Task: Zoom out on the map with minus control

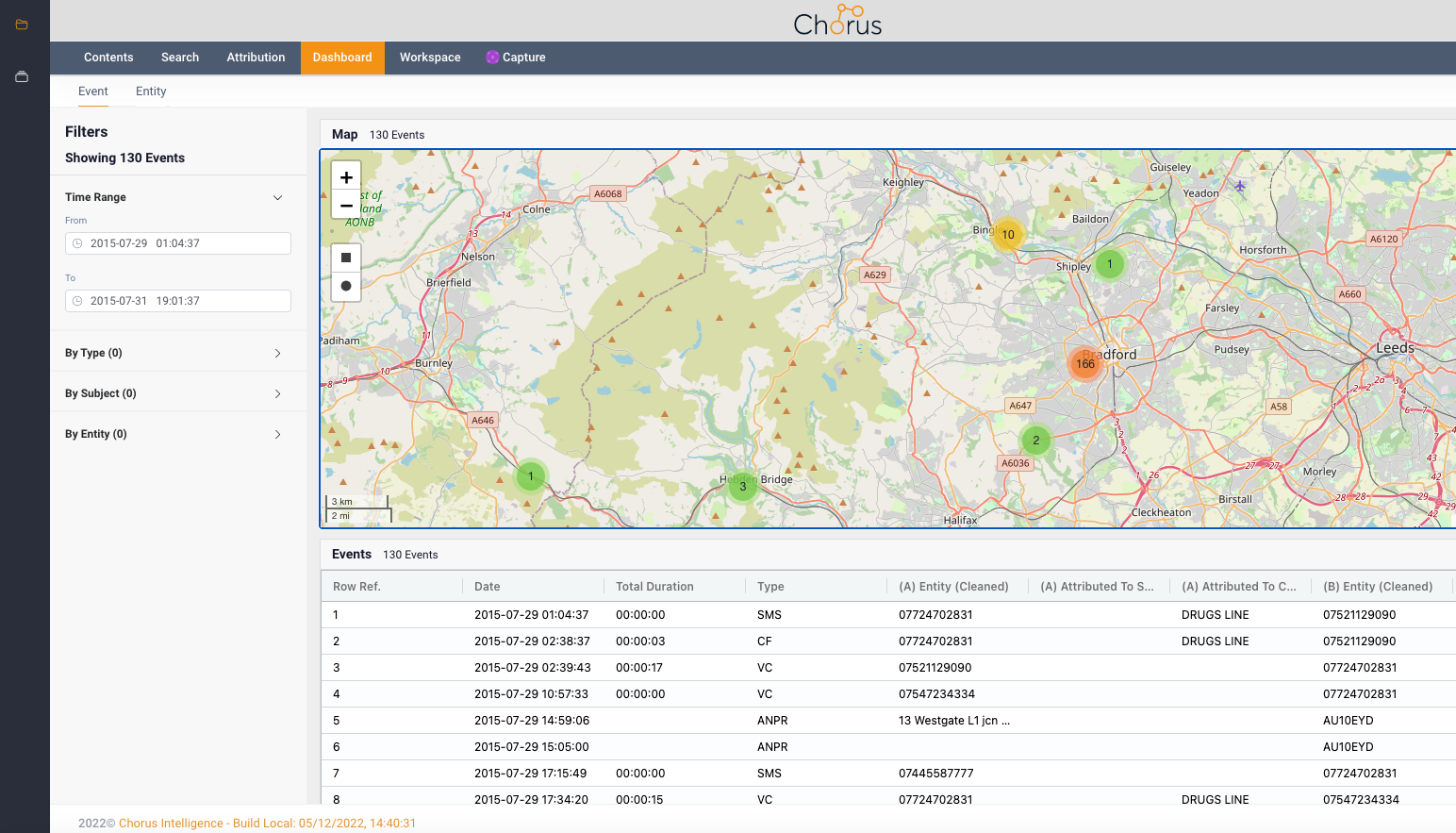Action: (346, 204)
